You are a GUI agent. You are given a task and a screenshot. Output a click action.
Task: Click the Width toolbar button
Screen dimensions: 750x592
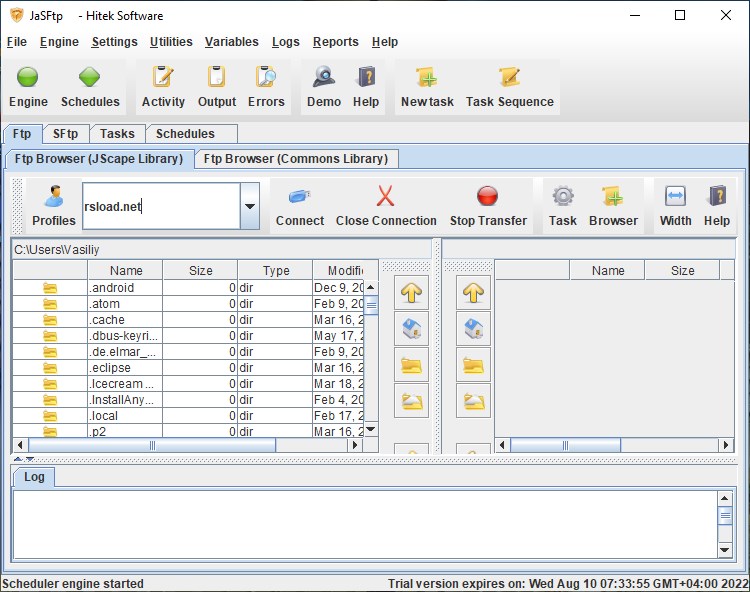tap(675, 206)
